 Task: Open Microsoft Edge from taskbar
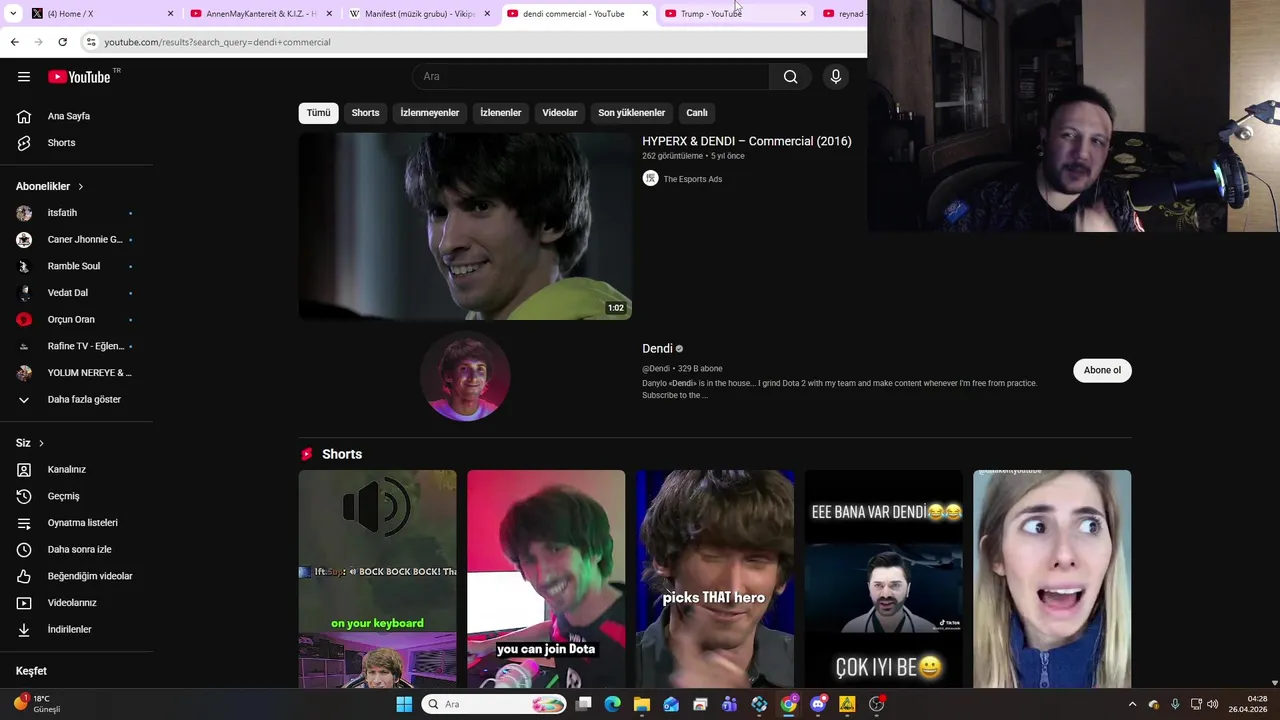pyautogui.click(x=612, y=704)
